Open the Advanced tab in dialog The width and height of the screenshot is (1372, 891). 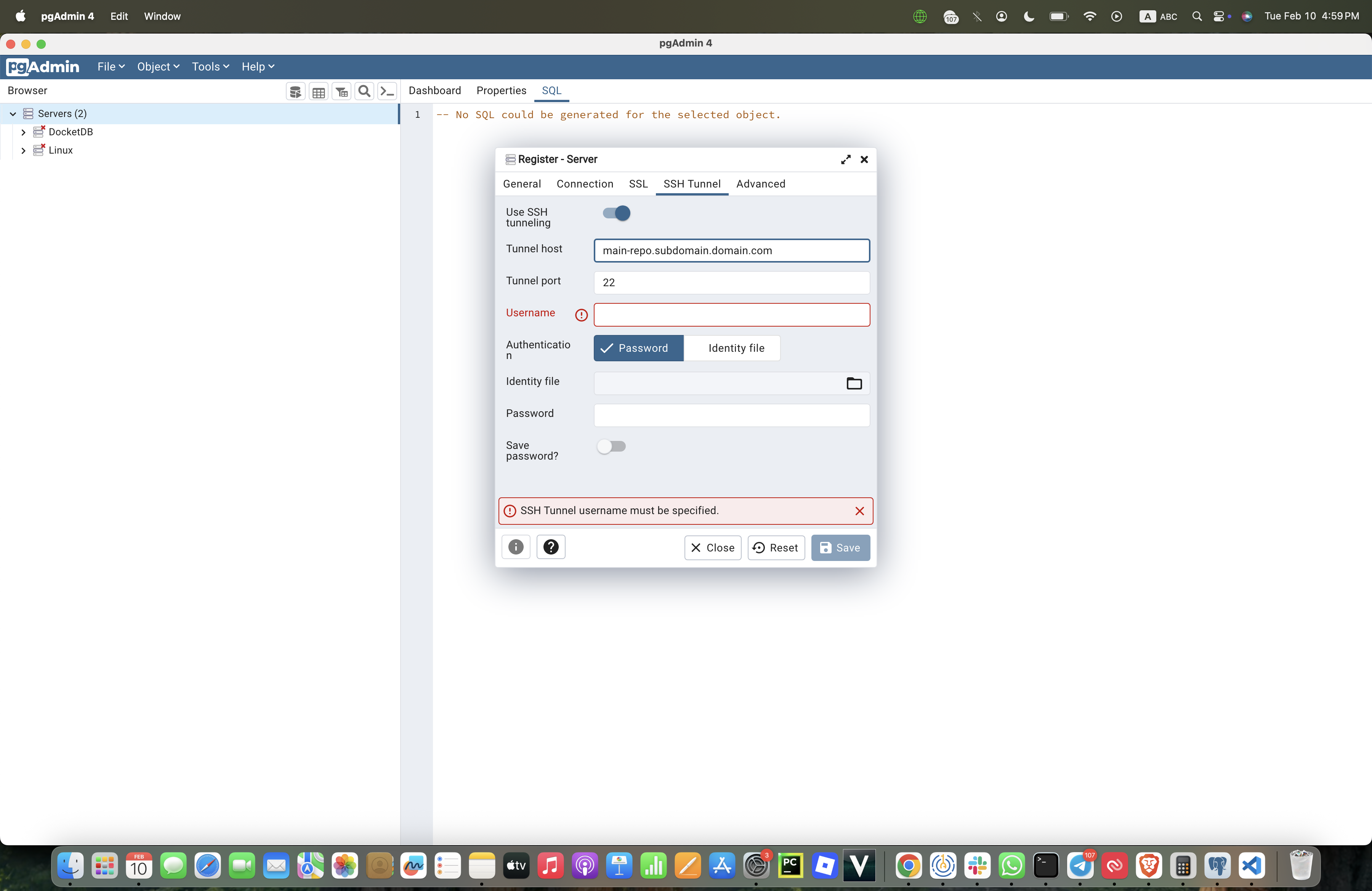click(760, 184)
